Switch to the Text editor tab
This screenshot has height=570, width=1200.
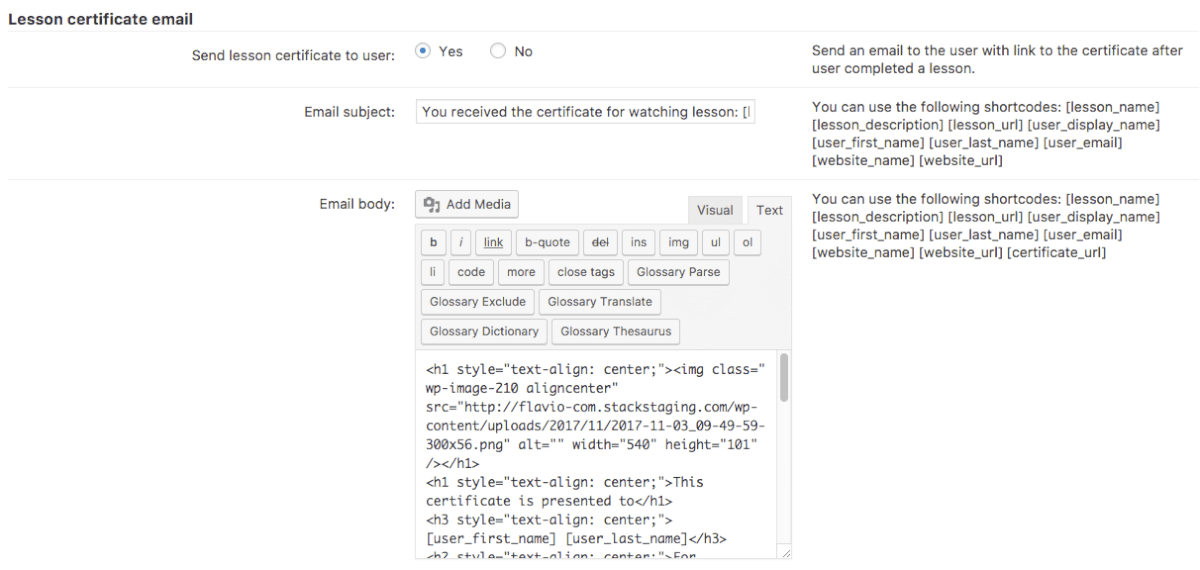769,210
